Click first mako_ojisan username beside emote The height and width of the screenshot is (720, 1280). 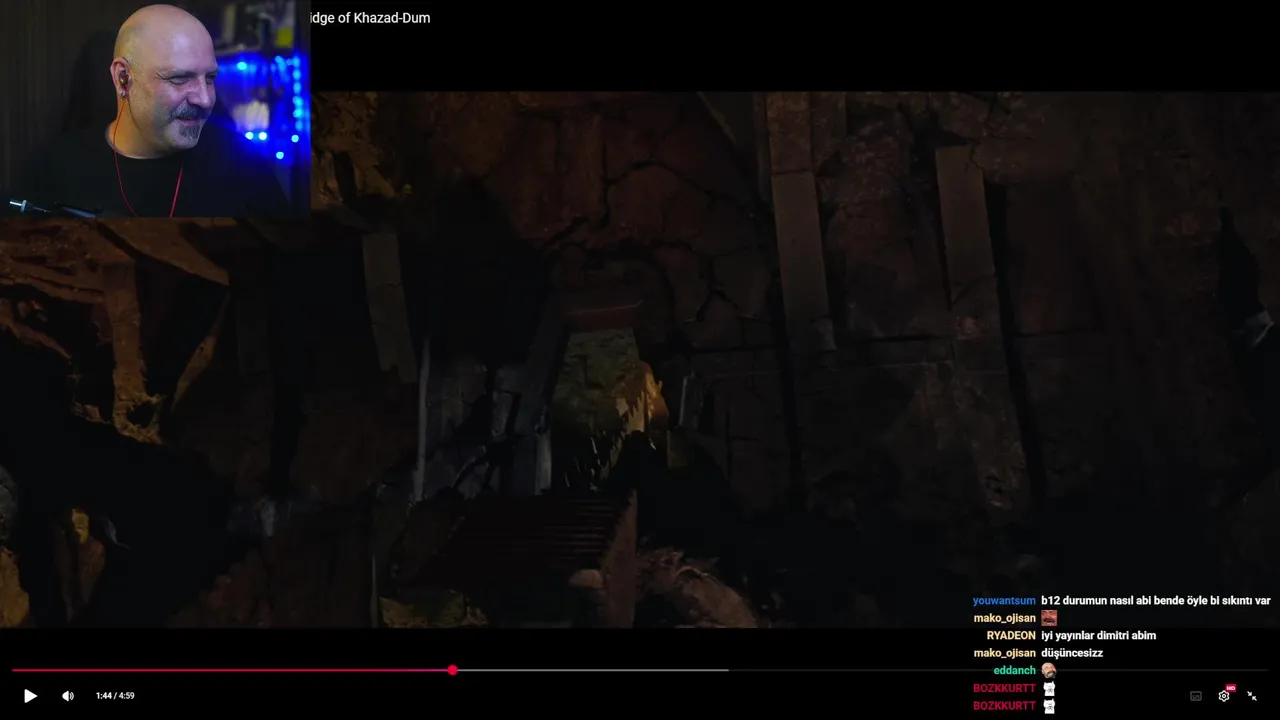(1005, 618)
